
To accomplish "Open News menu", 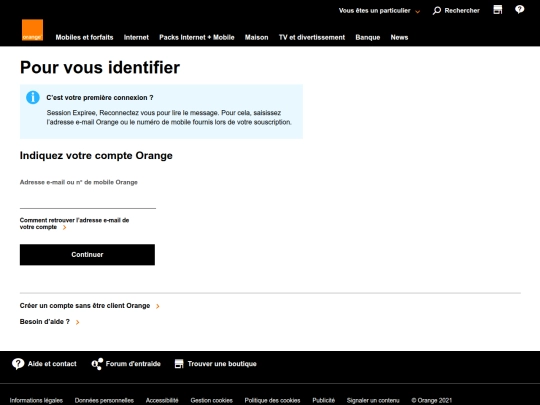I will point(399,38).
